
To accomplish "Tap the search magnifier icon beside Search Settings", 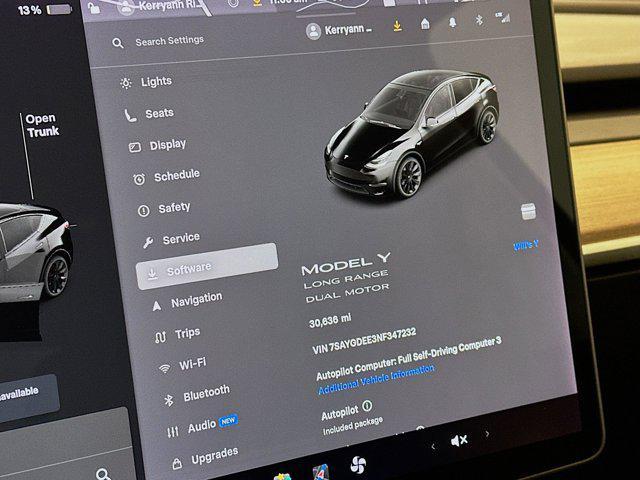I will pyautogui.click(x=118, y=43).
